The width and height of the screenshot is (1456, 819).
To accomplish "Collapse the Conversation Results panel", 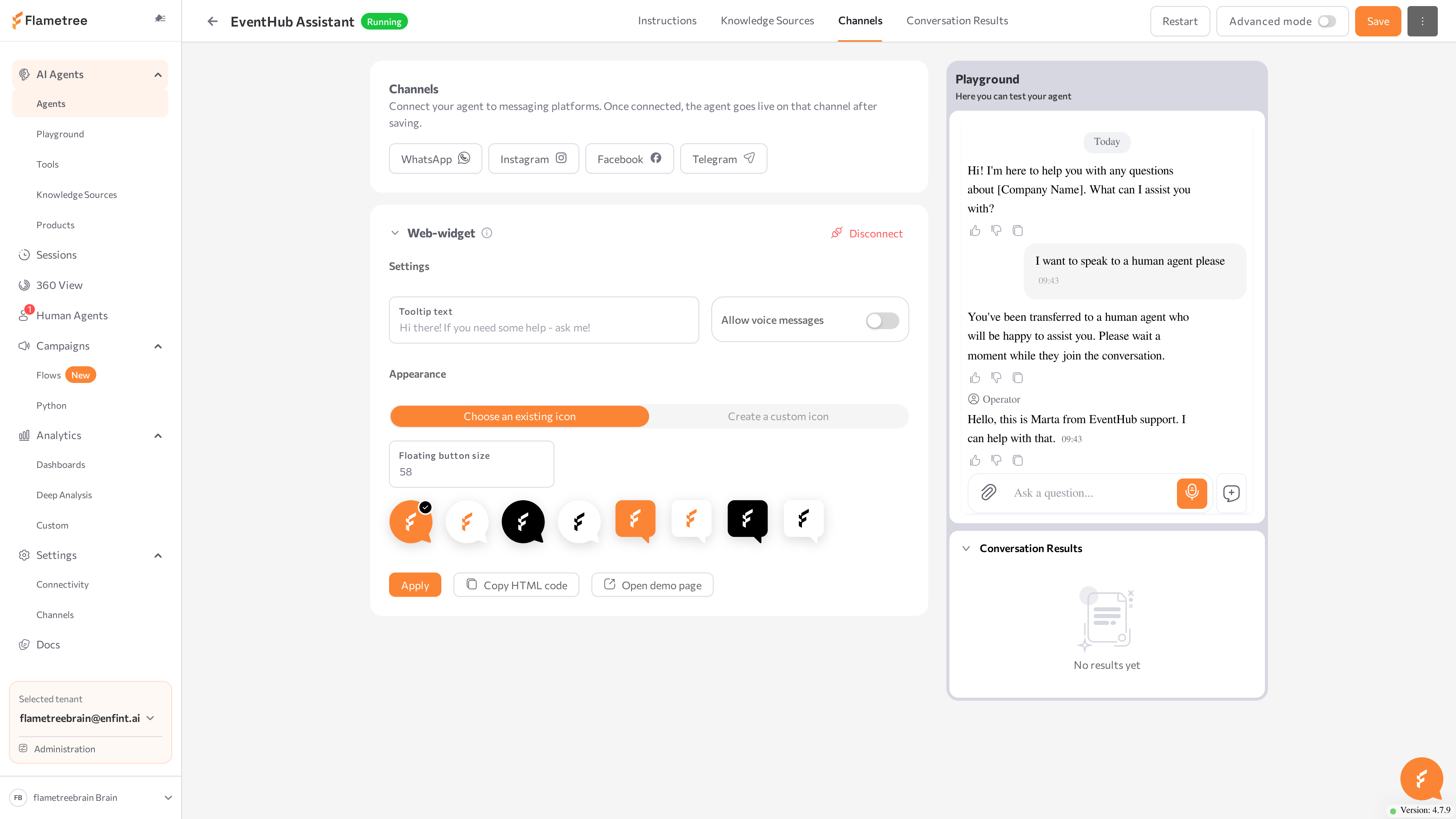I will pos(966,548).
